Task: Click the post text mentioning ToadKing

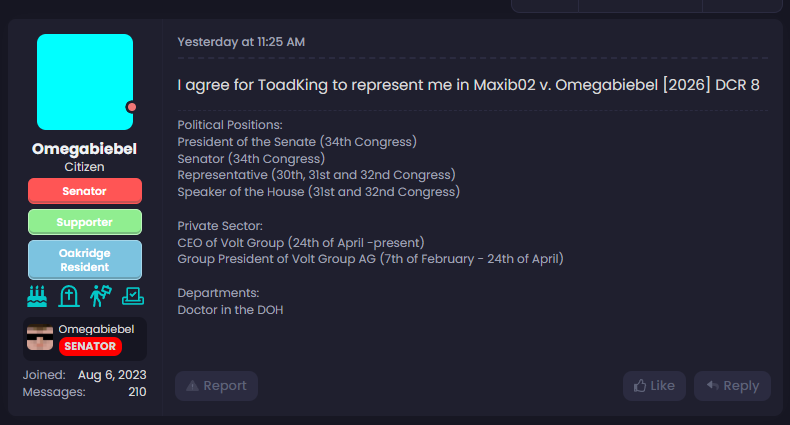Action: pyautogui.click(x=468, y=85)
